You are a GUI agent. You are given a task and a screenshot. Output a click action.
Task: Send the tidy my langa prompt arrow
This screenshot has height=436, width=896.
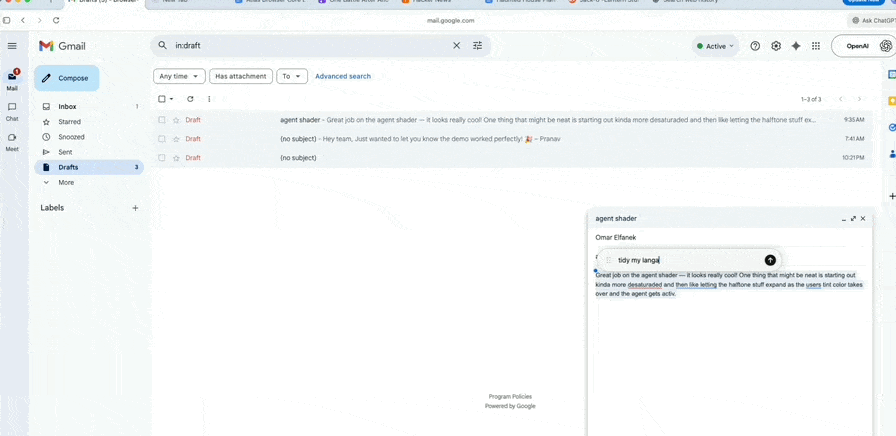[x=770, y=260]
